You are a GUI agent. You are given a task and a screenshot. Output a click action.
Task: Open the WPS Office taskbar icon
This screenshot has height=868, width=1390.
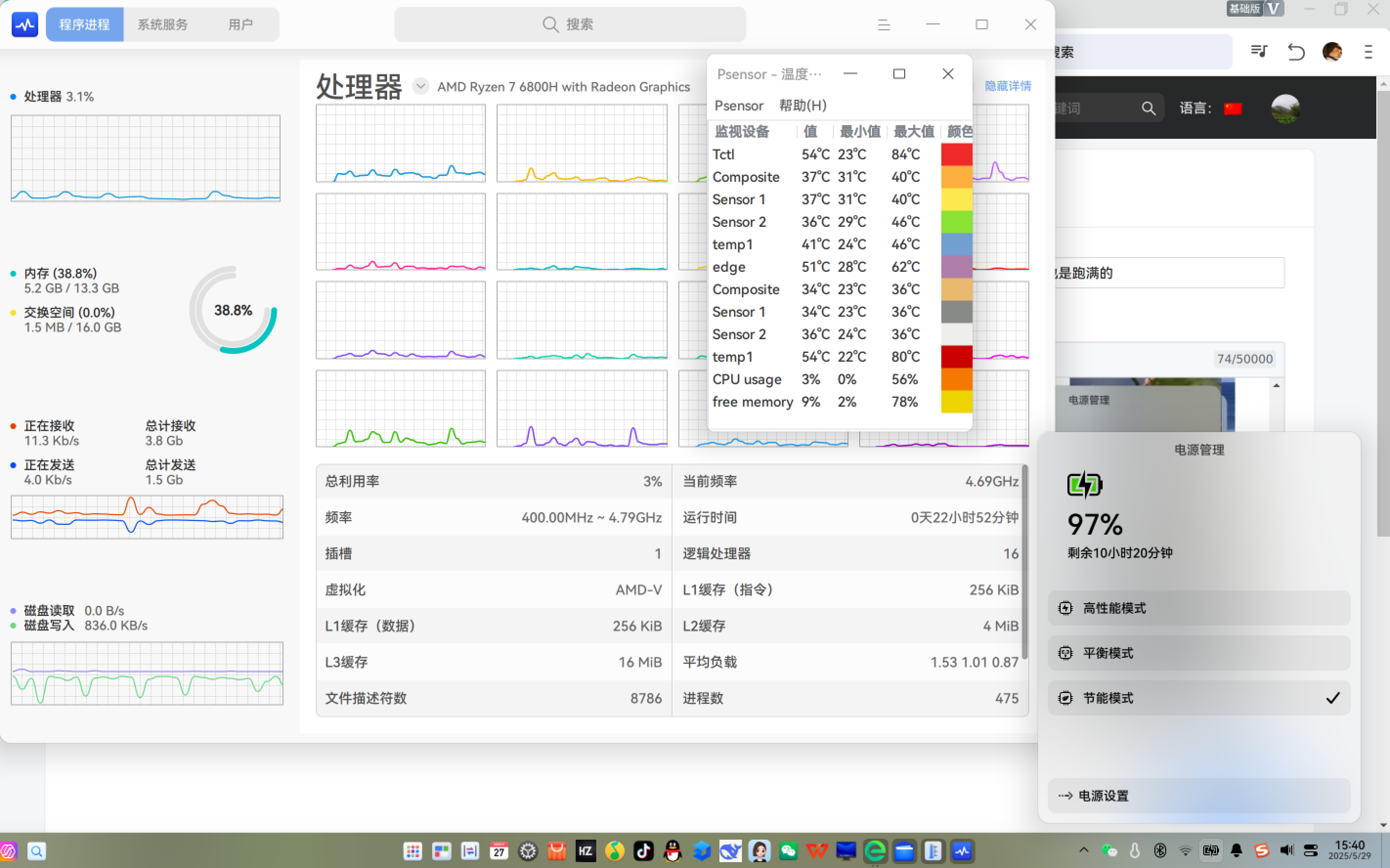click(817, 851)
